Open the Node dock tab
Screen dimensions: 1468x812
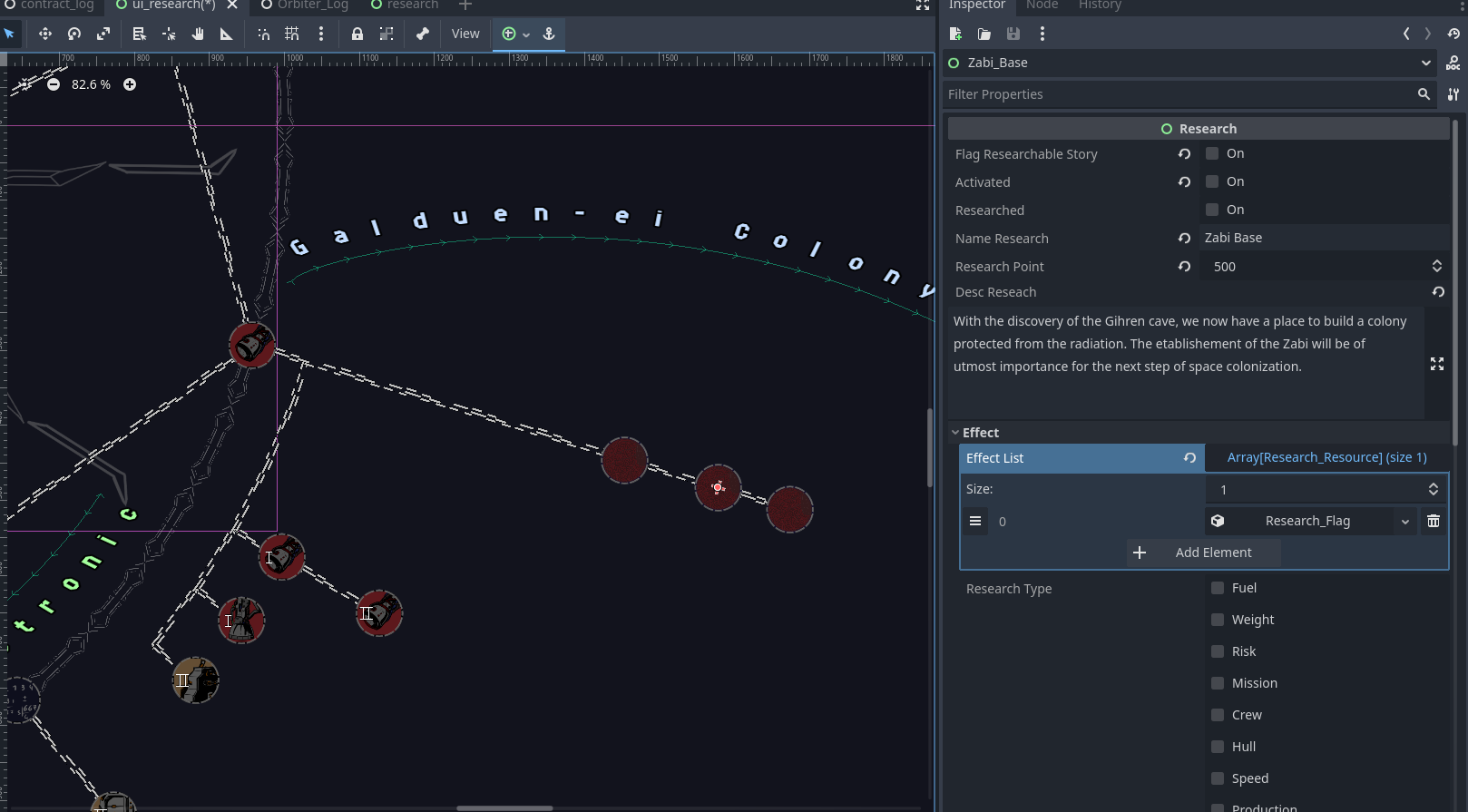[x=1042, y=5]
